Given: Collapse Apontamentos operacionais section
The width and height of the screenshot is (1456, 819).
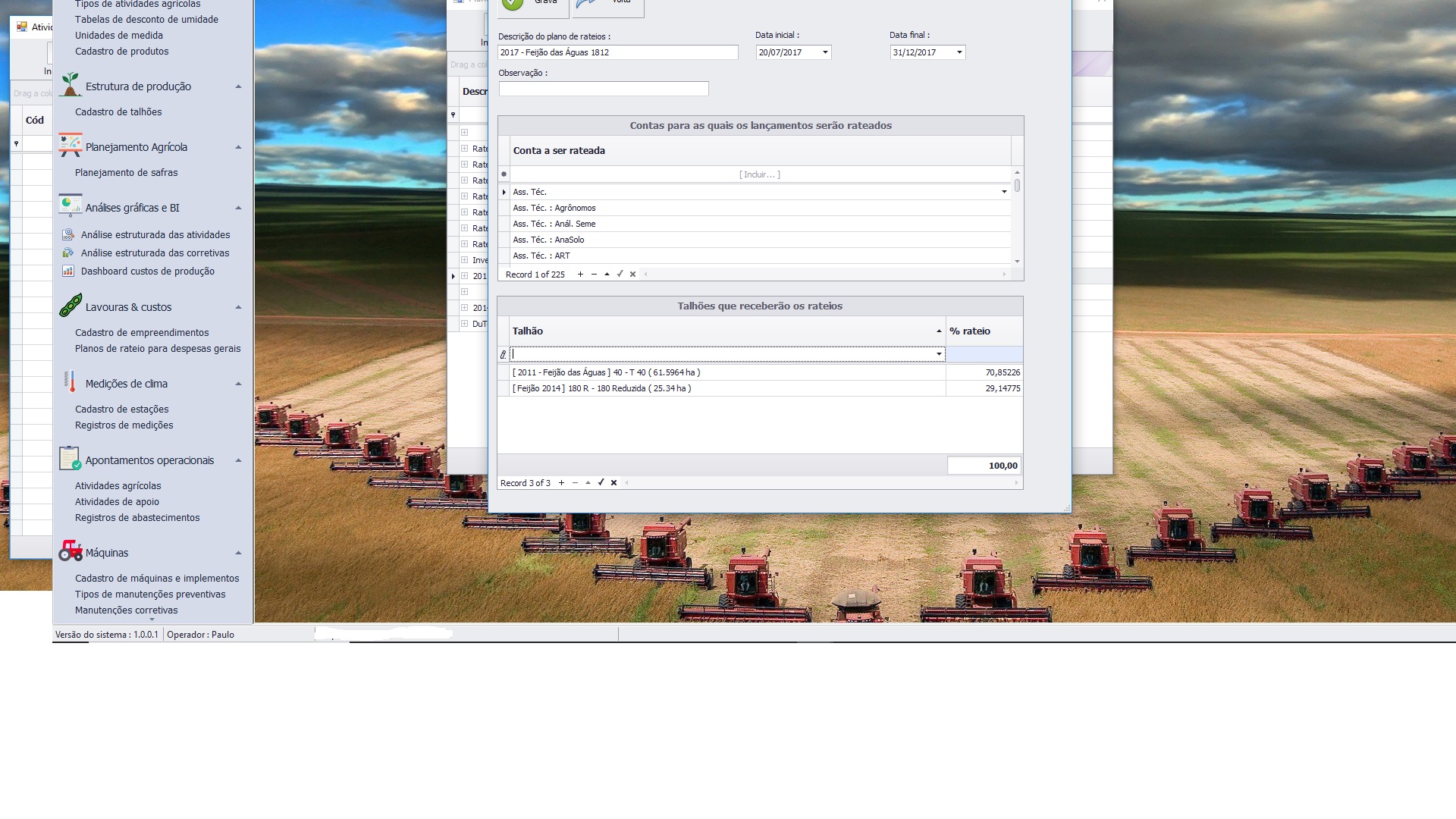Looking at the screenshot, I should tap(238, 460).
